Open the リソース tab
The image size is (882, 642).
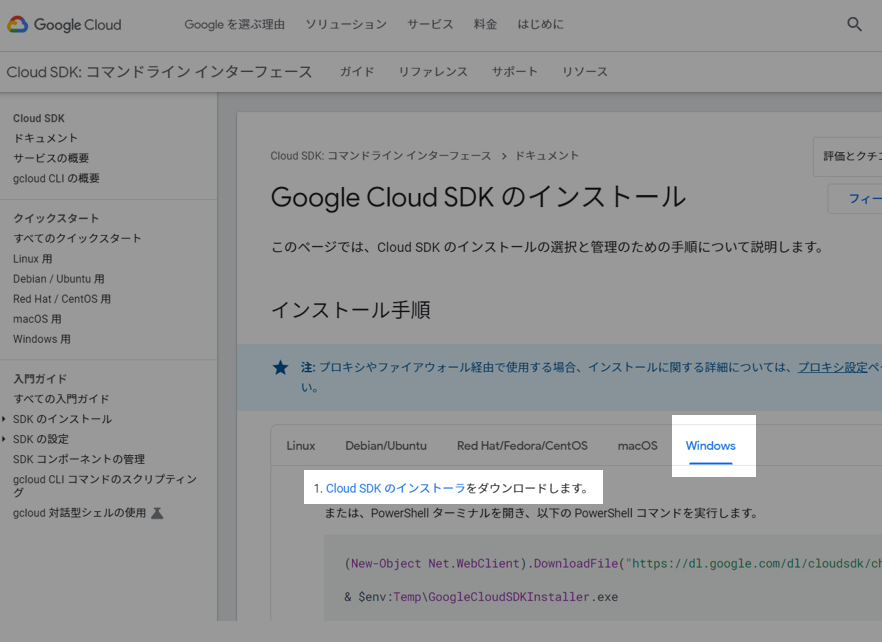(585, 71)
